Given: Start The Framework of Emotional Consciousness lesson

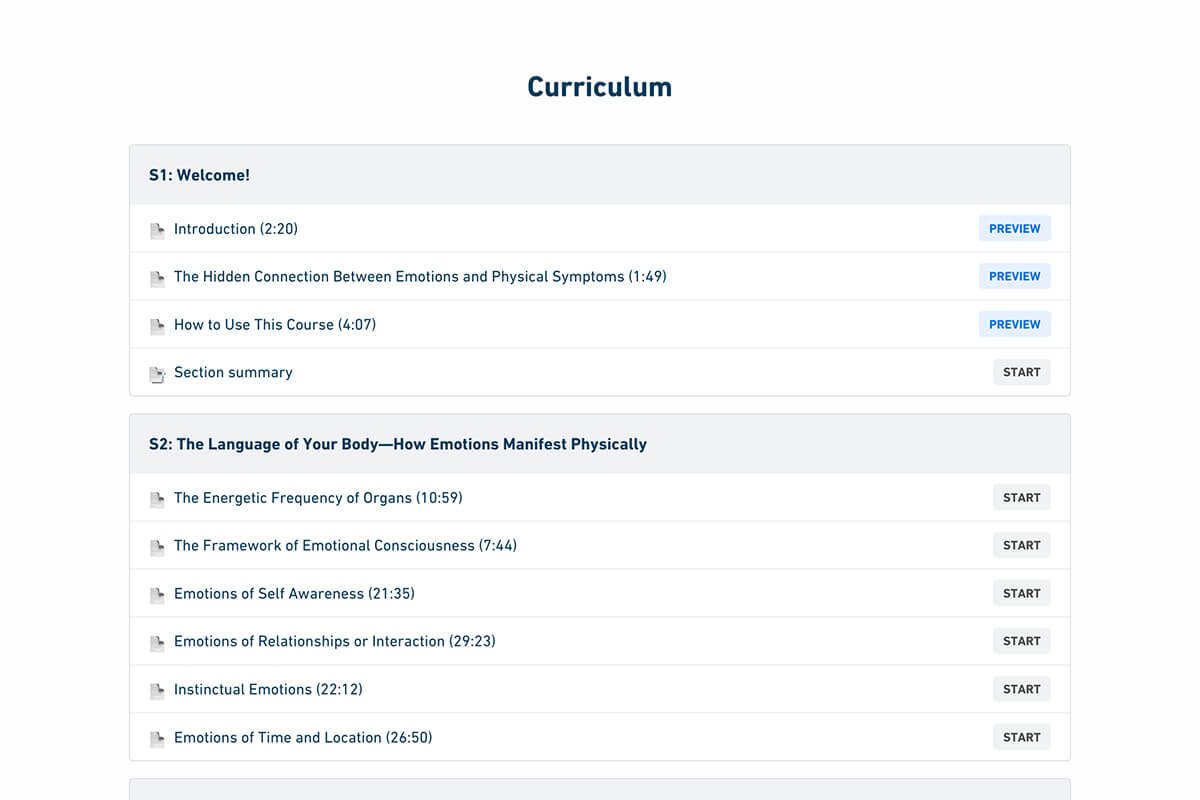Looking at the screenshot, I should [x=1022, y=545].
